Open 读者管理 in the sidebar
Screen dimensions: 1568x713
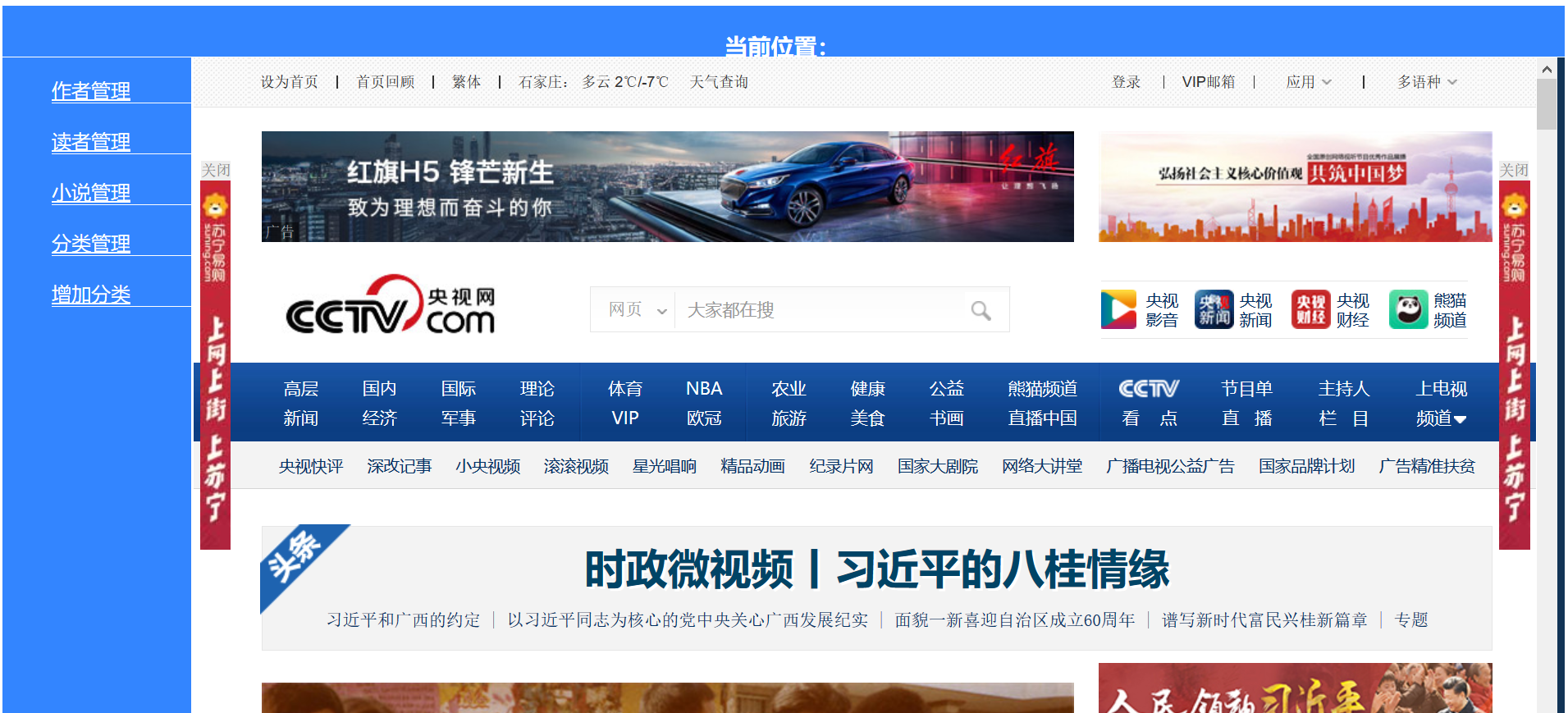(x=91, y=141)
